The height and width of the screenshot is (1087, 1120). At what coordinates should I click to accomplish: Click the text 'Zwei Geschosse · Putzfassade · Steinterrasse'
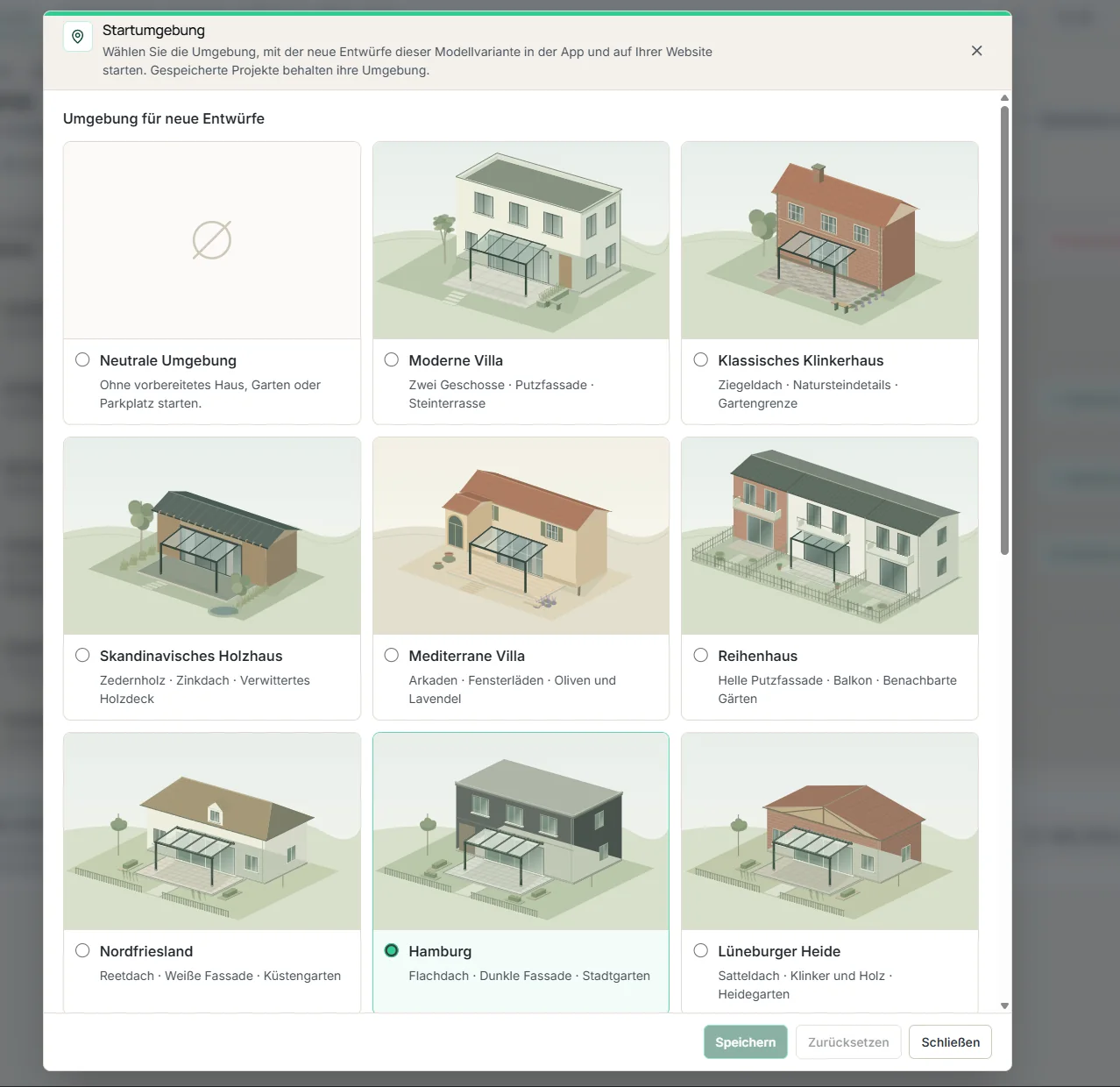(501, 394)
